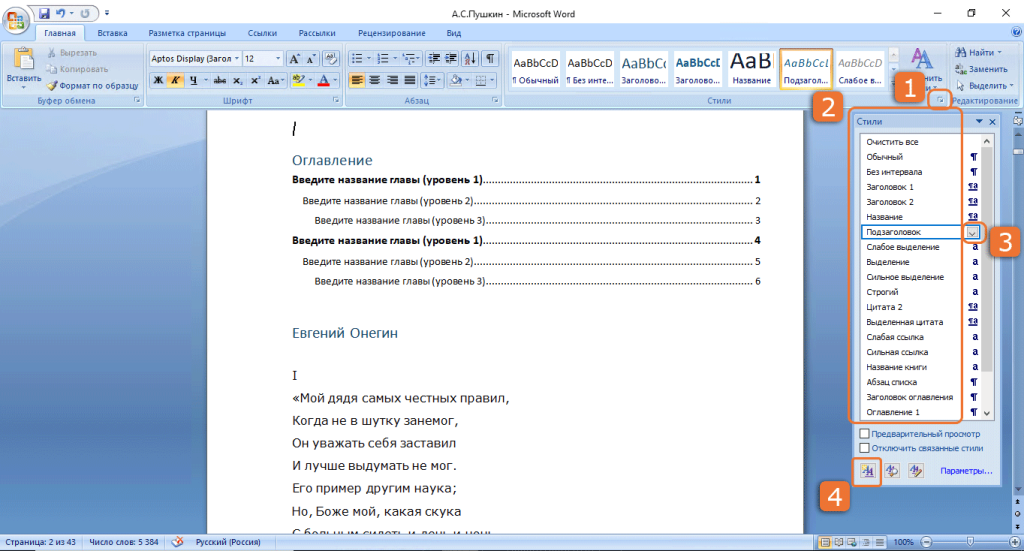Center the text
The image size is (1024, 551).
(x=374, y=80)
